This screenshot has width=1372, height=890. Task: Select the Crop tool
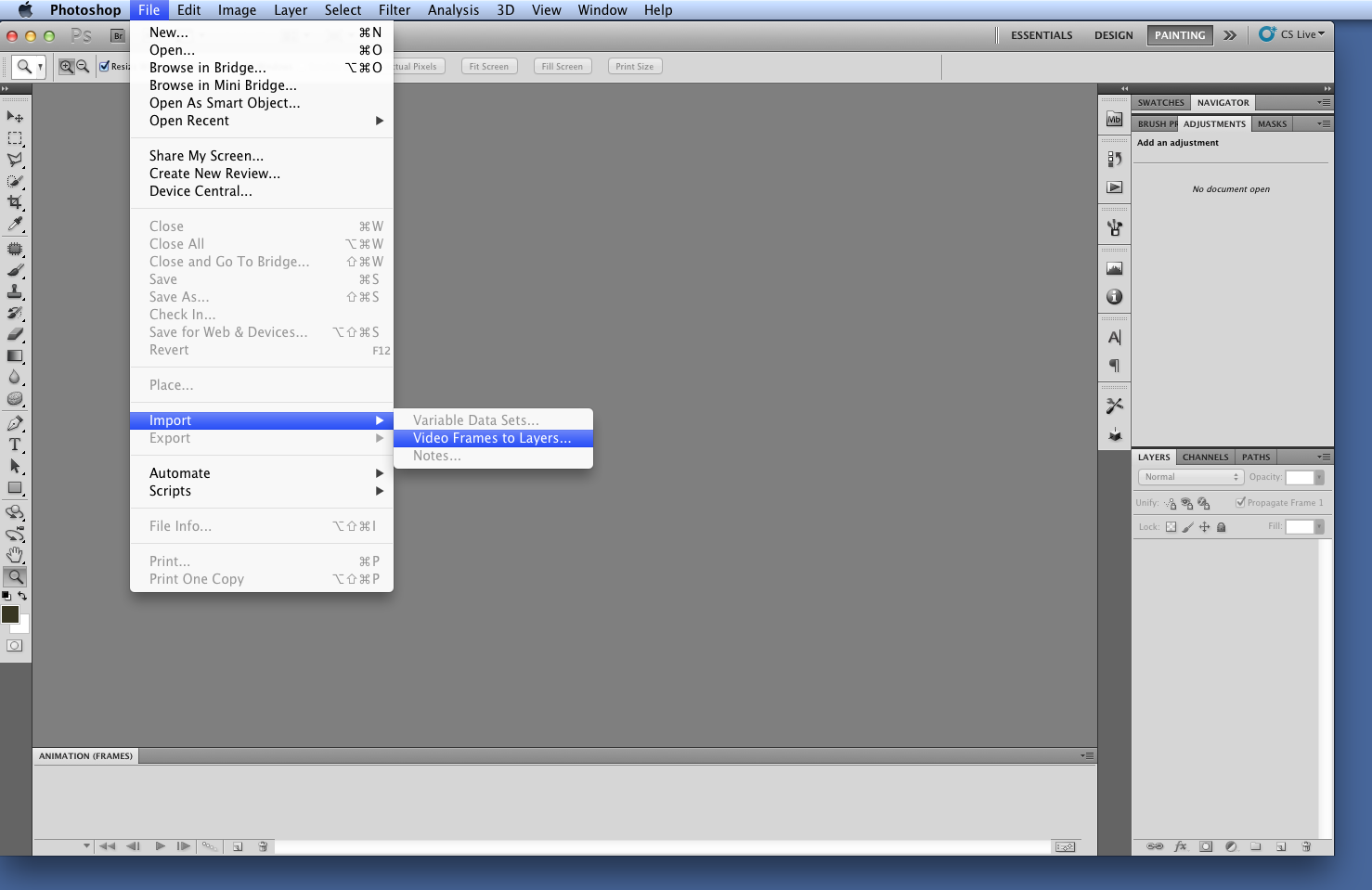tap(15, 202)
